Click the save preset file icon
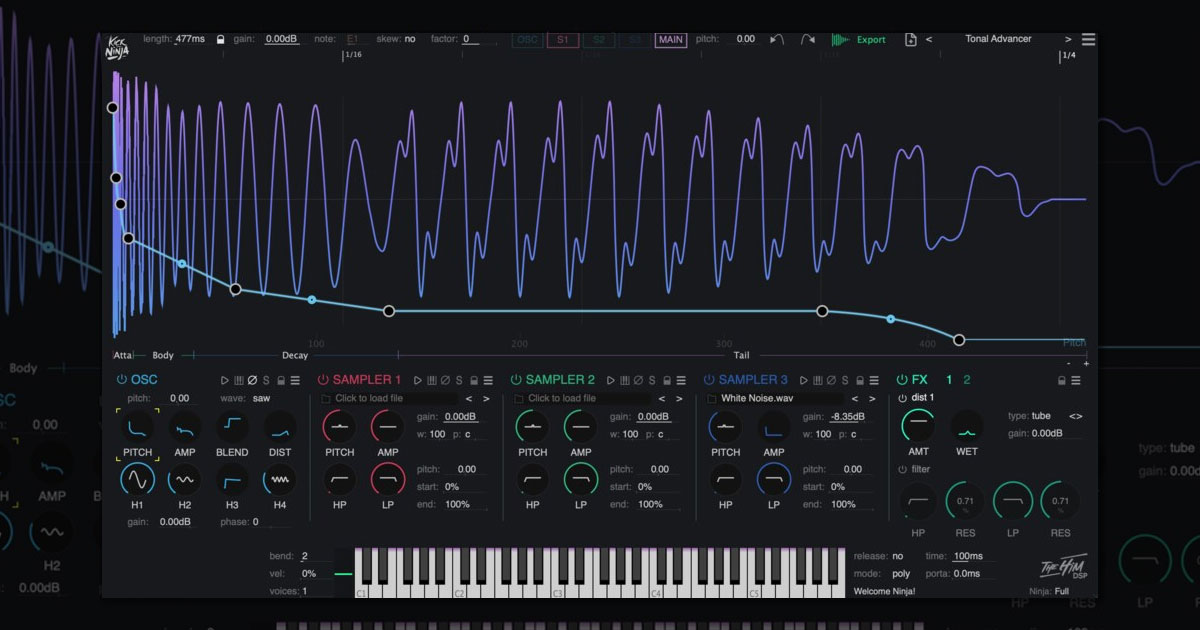This screenshot has width=1200, height=630. pos(910,40)
